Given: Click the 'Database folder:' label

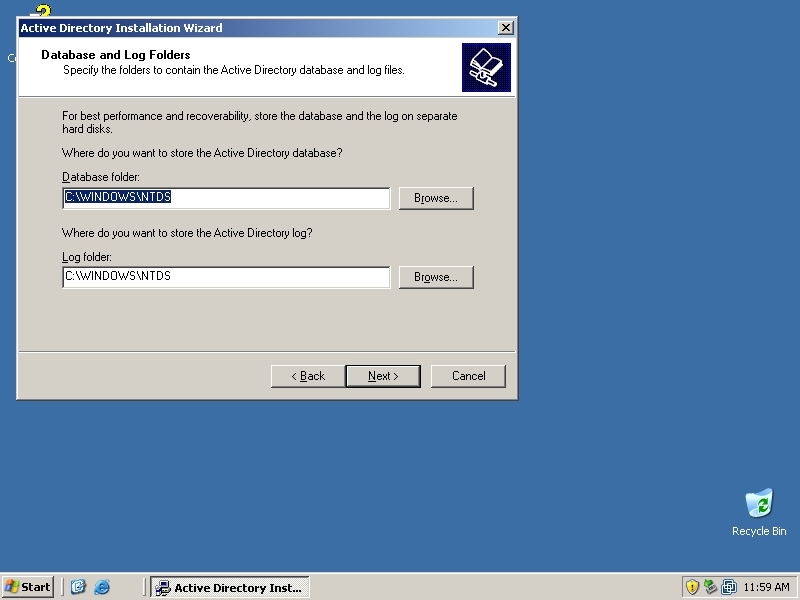Looking at the screenshot, I should click(101, 177).
